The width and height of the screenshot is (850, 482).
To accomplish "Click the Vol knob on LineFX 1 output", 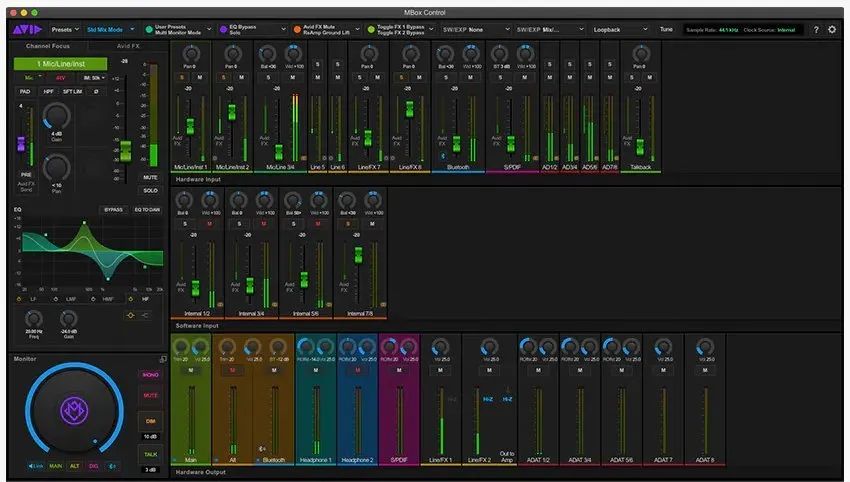I will (440, 347).
